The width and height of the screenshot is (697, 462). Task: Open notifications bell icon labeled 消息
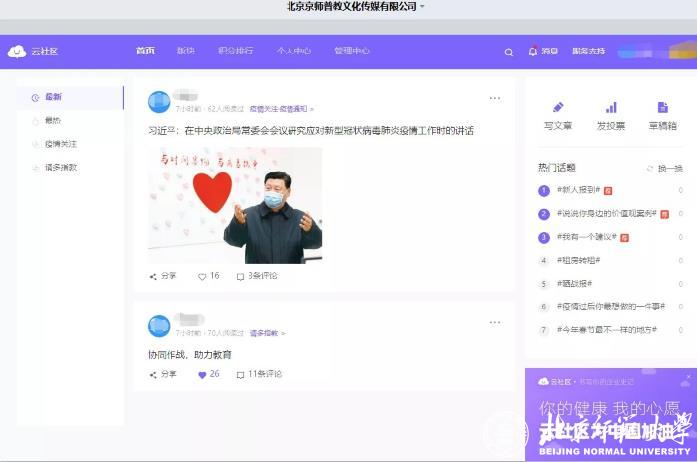(x=533, y=51)
